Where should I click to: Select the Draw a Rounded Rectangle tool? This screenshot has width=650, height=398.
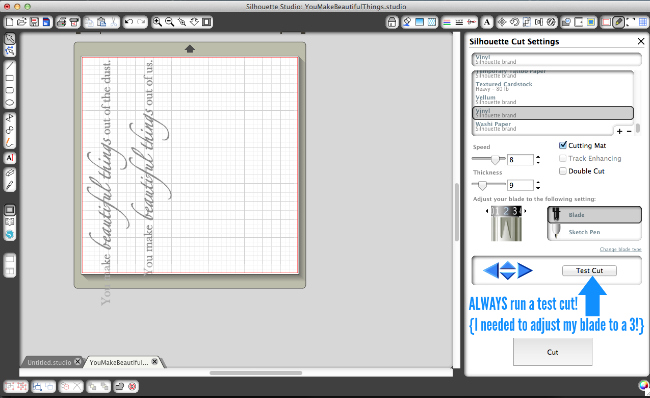coord(10,90)
